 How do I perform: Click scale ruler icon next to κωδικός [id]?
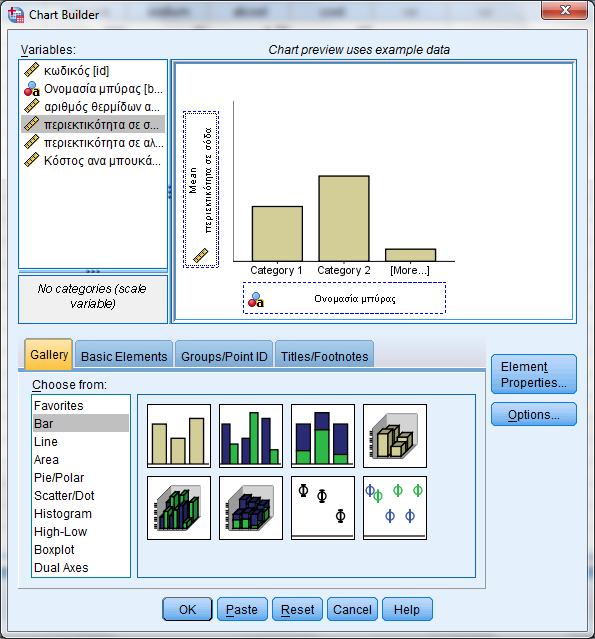[31, 70]
